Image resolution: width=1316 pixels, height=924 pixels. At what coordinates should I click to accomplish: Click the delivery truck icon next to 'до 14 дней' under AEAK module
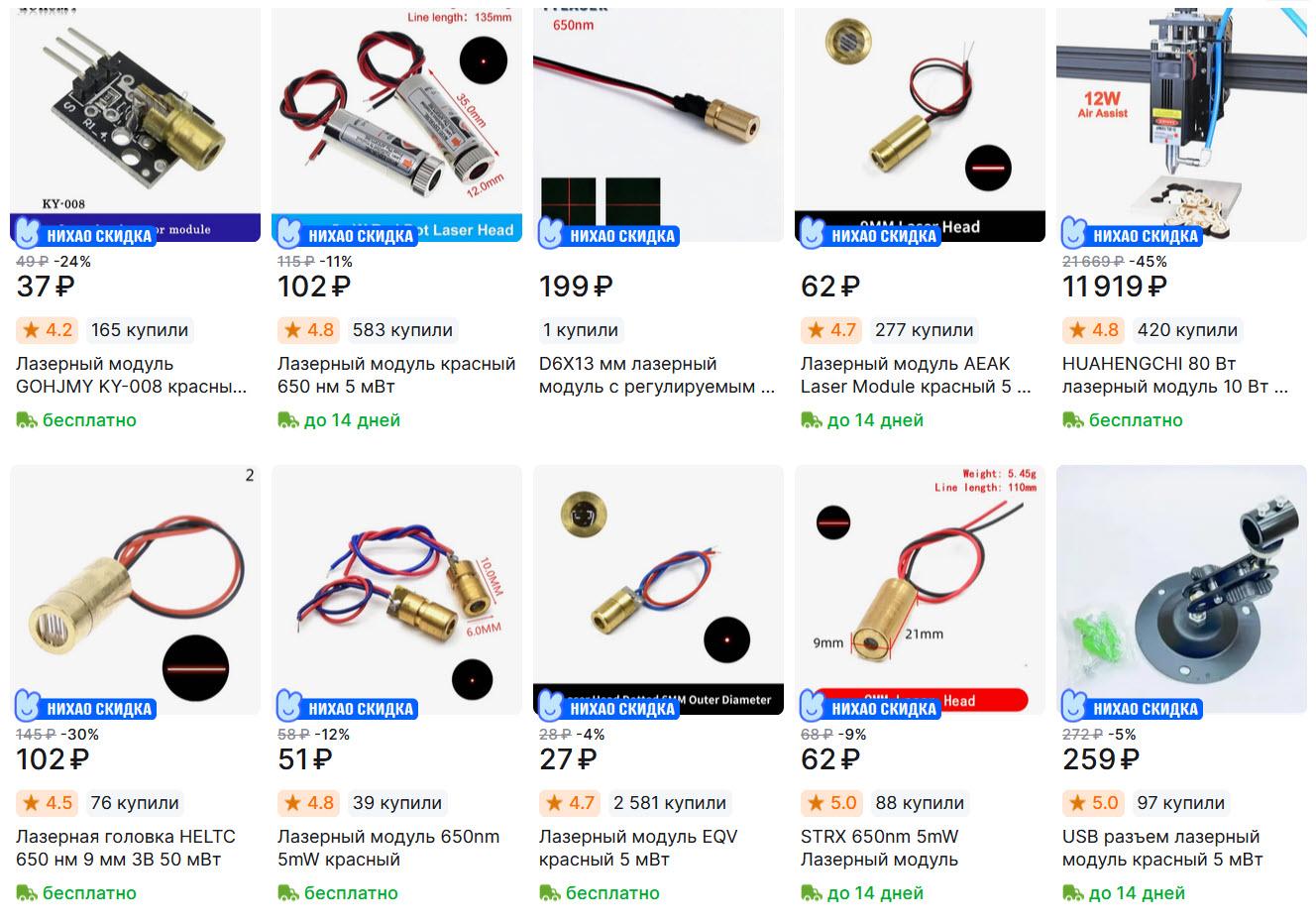point(811,420)
